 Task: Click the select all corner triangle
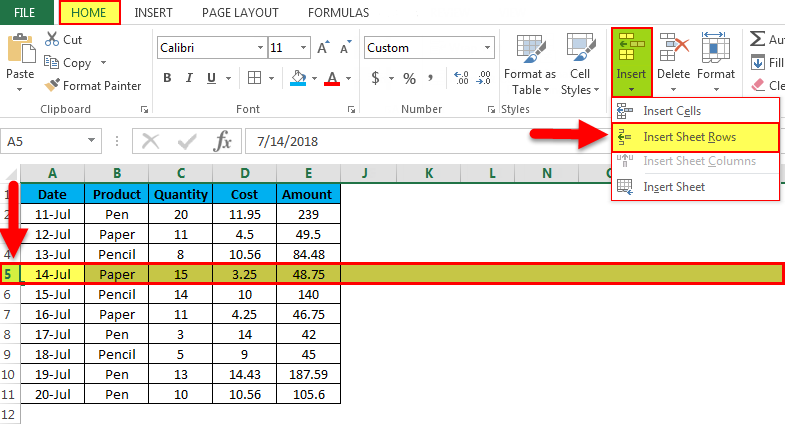tap(11, 174)
